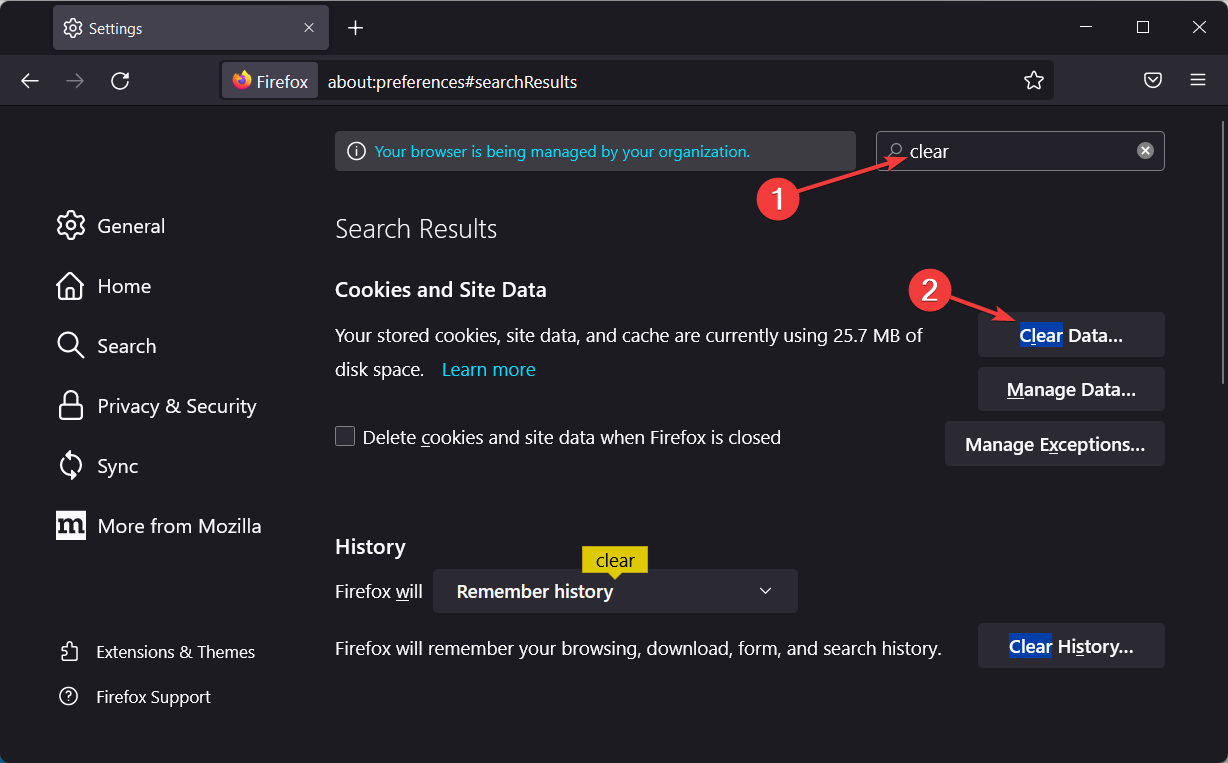
Task: Click the Firefox identity badge in address bar
Action: pyautogui.click(x=270, y=81)
